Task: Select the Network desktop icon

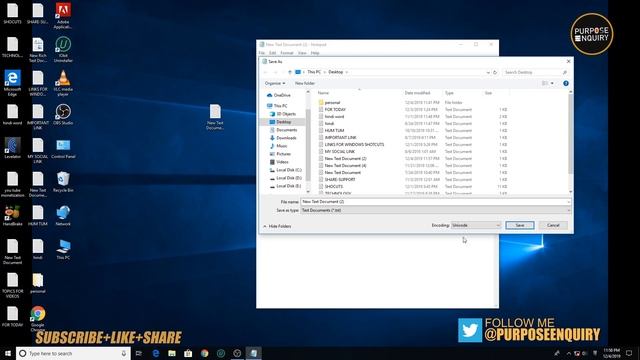Action: [63, 216]
